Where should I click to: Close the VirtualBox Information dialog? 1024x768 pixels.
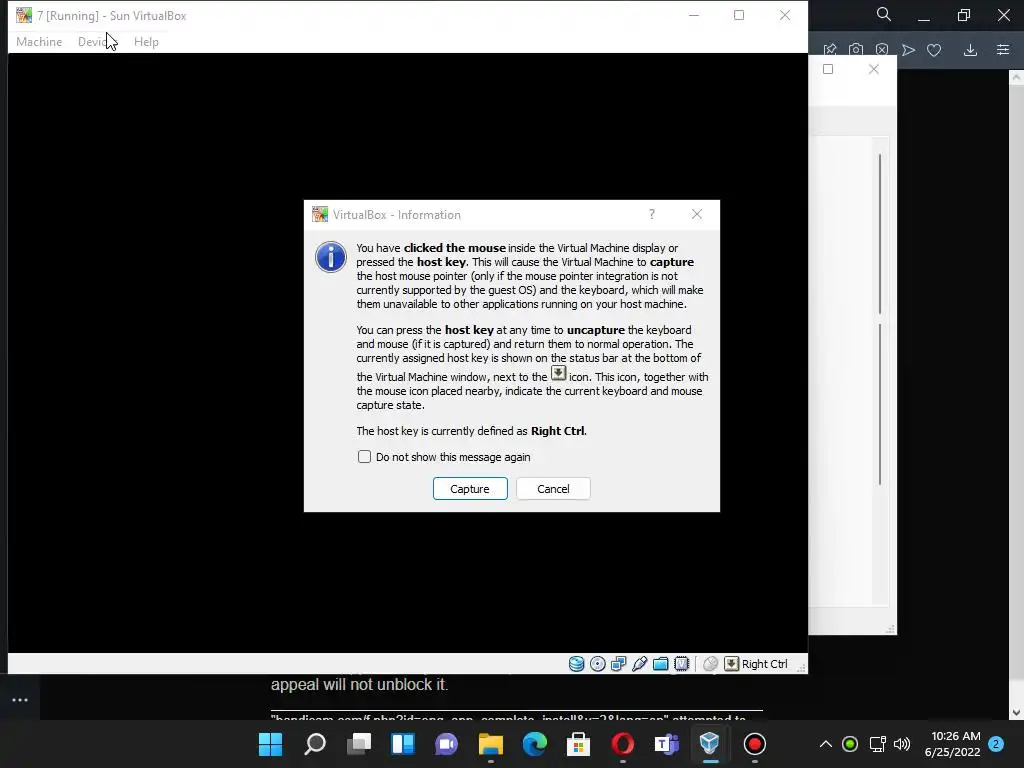tap(697, 215)
